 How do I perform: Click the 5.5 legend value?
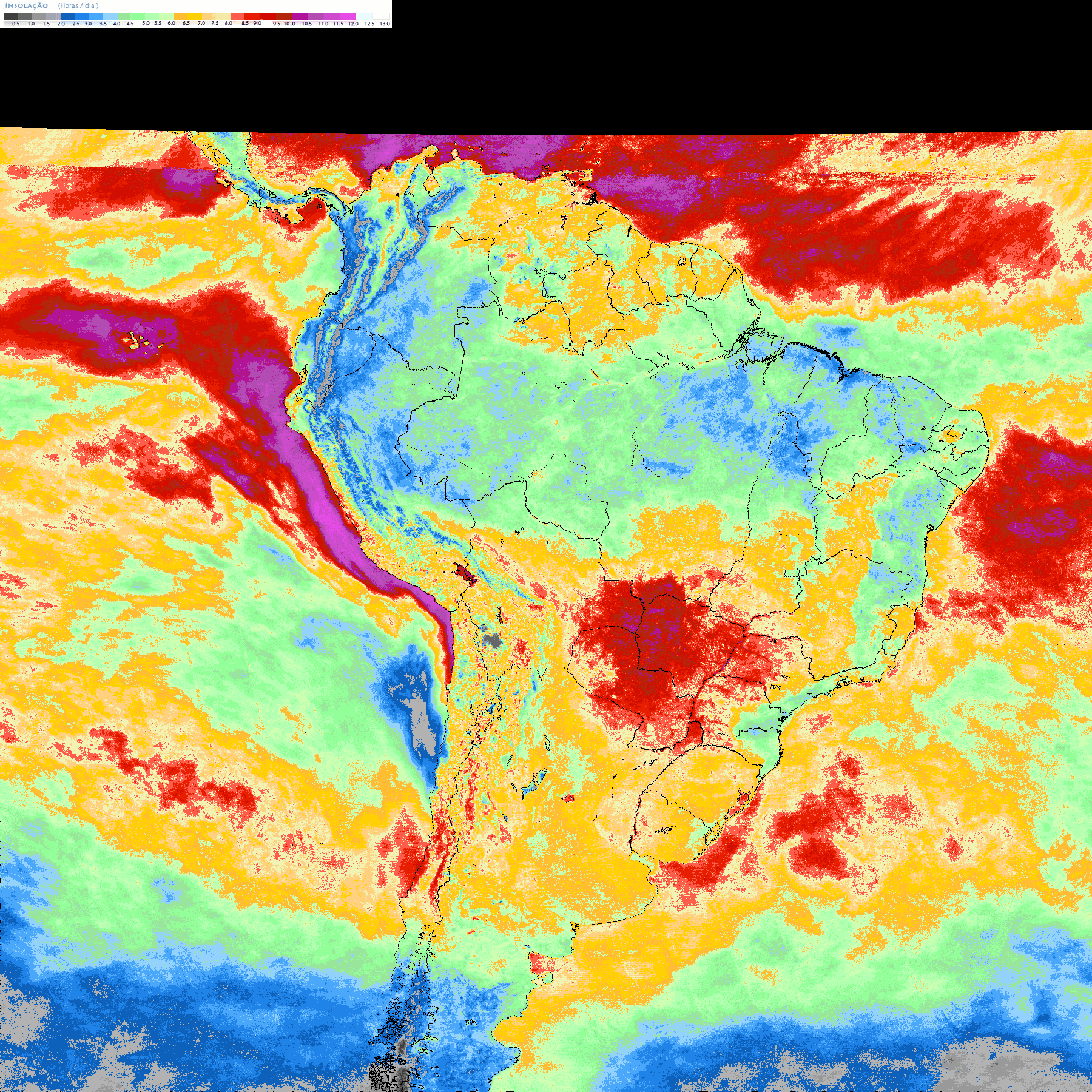pos(158,23)
